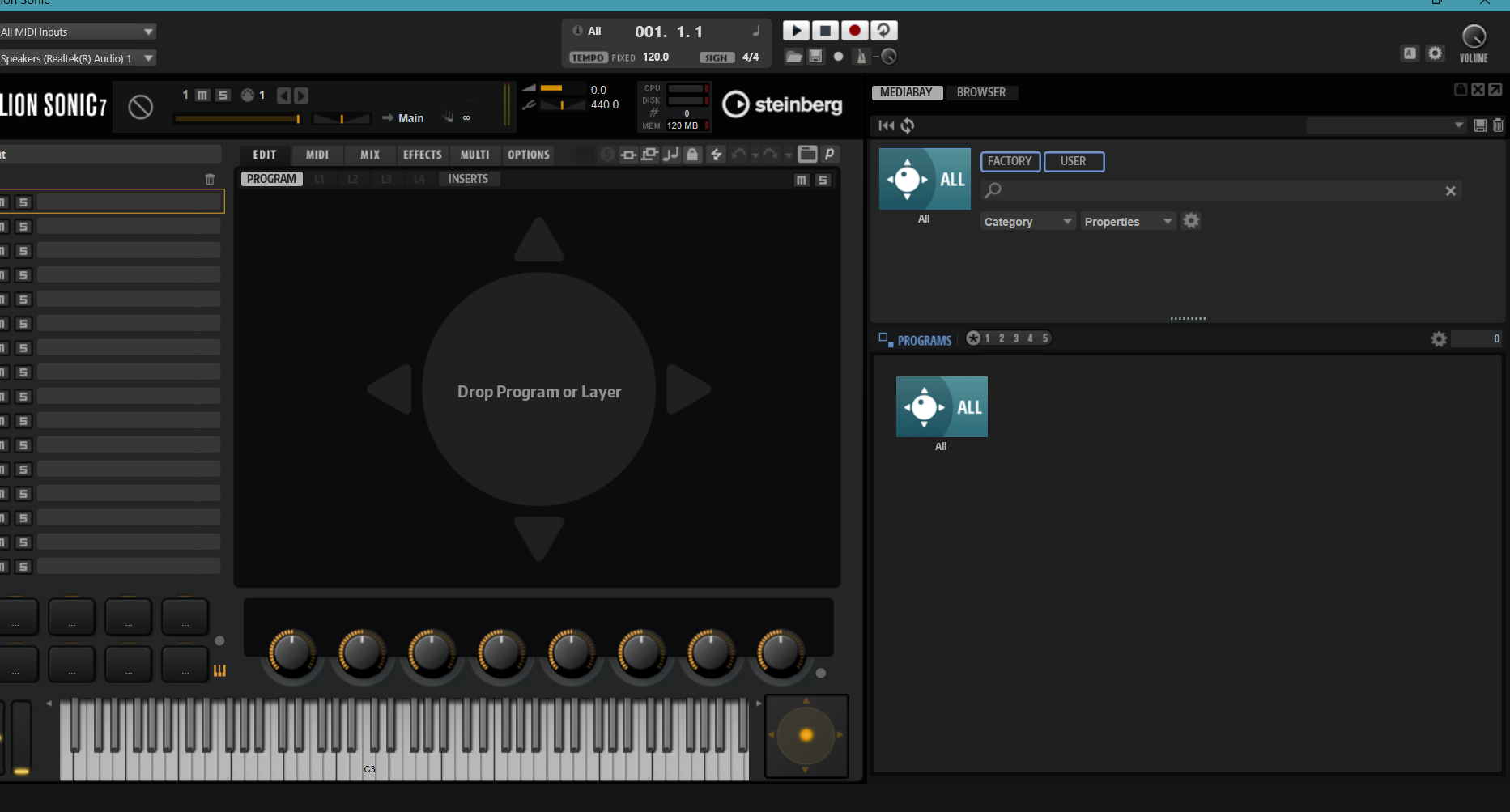Screen dimensions: 1510x812
Task: Solo the second slot in rack
Action: coord(23,227)
